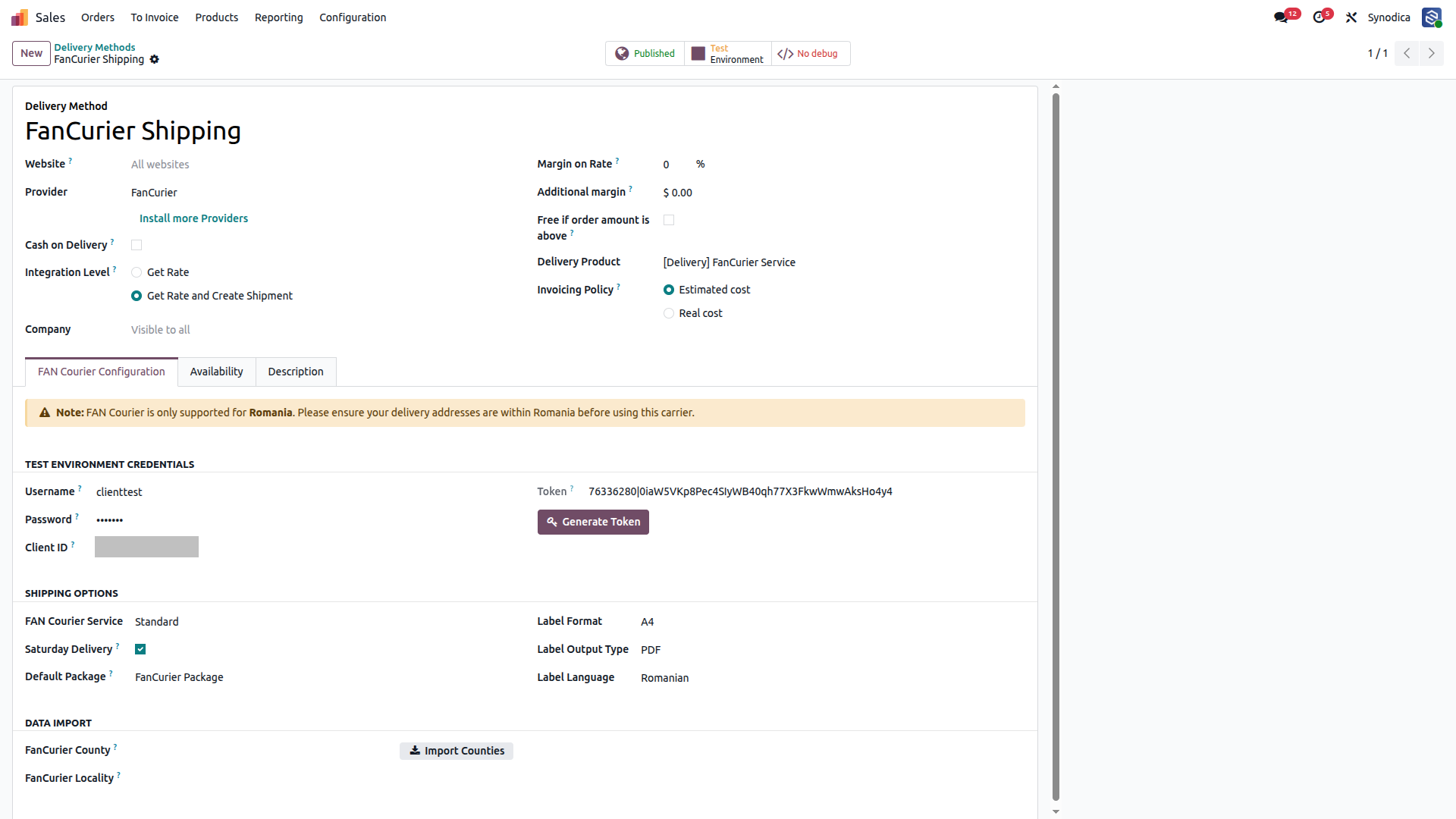Viewport: 1456px width, 819px height.
Task: Open the Orders menu
Action: [x=98, y=17]
